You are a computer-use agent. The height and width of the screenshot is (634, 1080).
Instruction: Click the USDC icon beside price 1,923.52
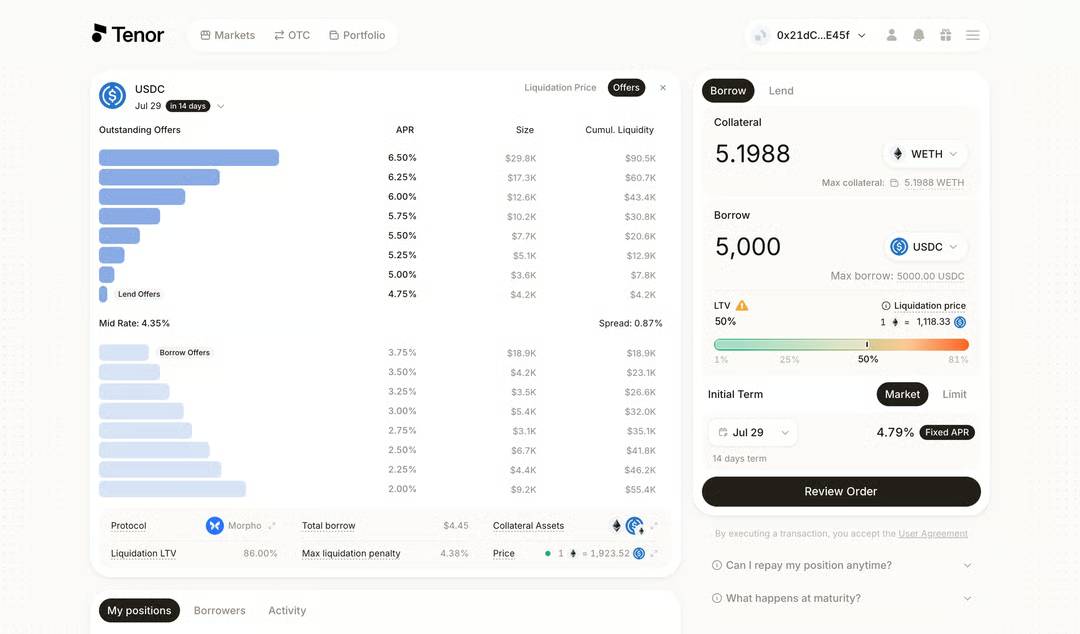[639, 553]
